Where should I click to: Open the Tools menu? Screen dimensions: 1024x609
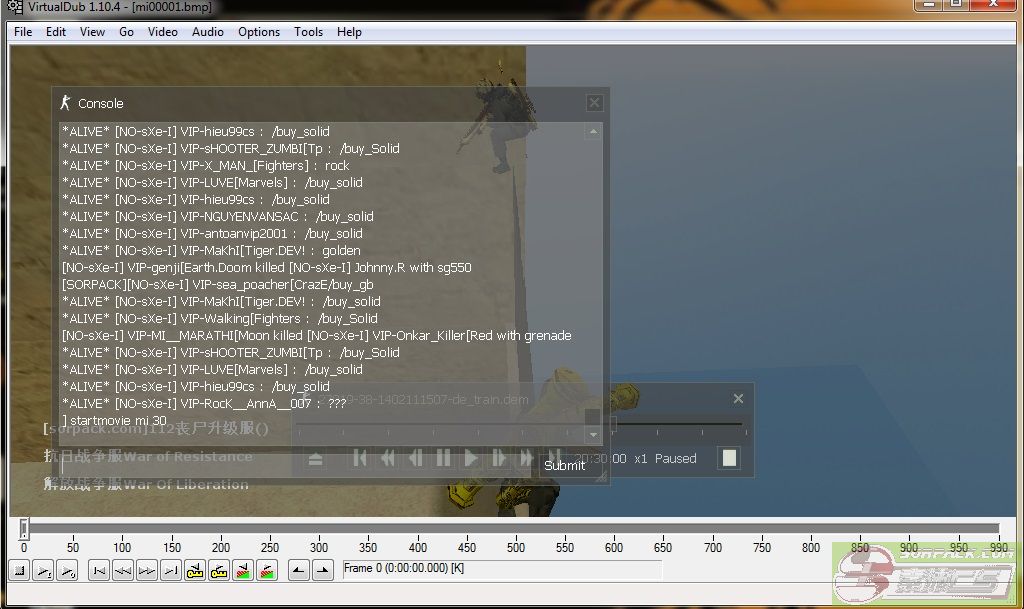[x=308, y=31]
